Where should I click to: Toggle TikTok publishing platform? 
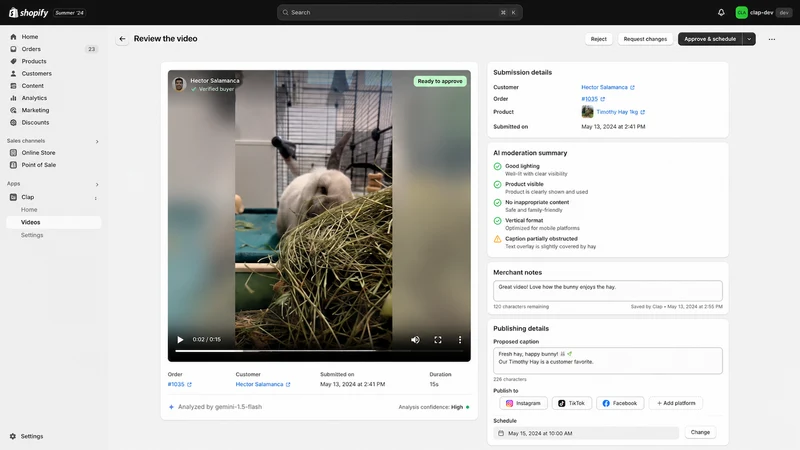(571, 403)
